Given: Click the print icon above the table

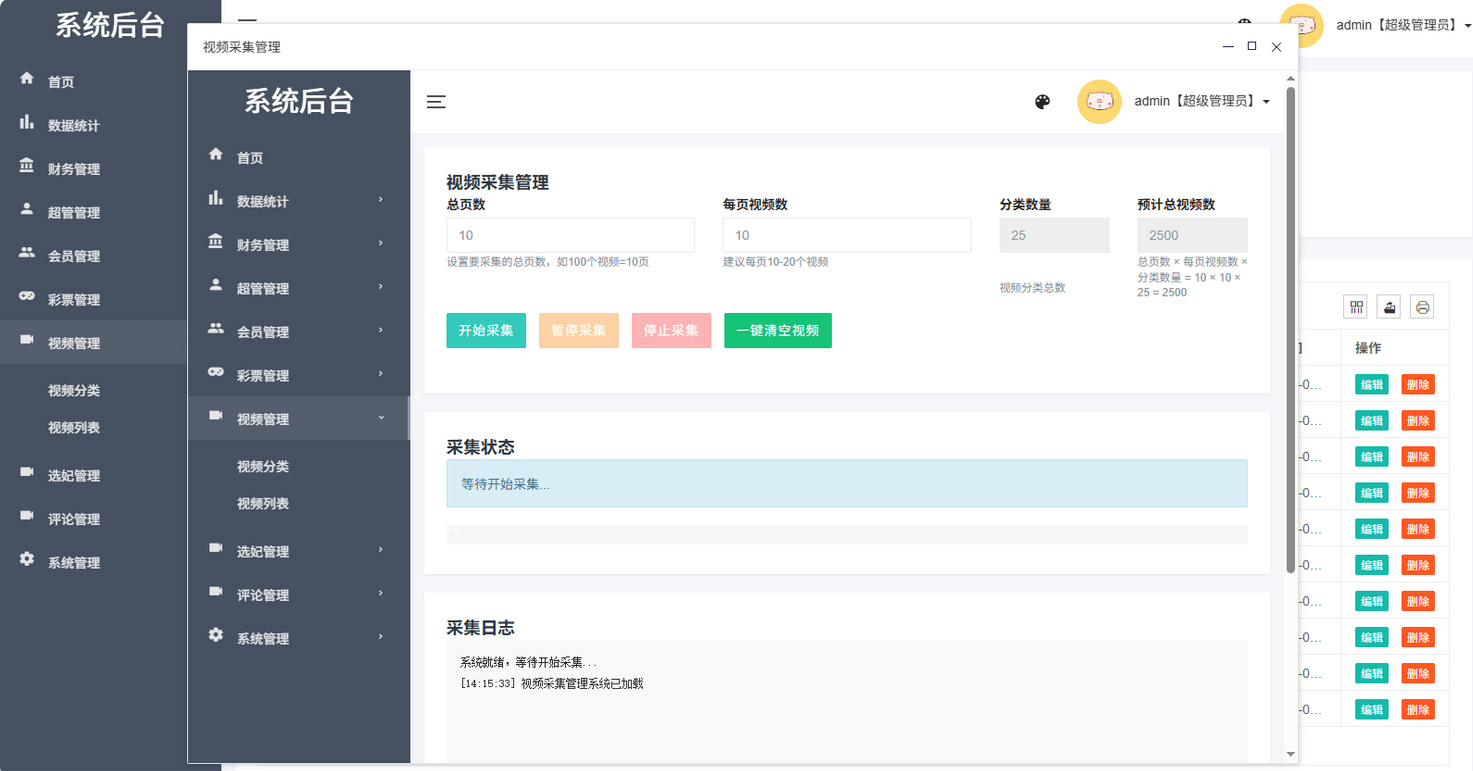Looking at the screenshot, I should [1422, 307].
